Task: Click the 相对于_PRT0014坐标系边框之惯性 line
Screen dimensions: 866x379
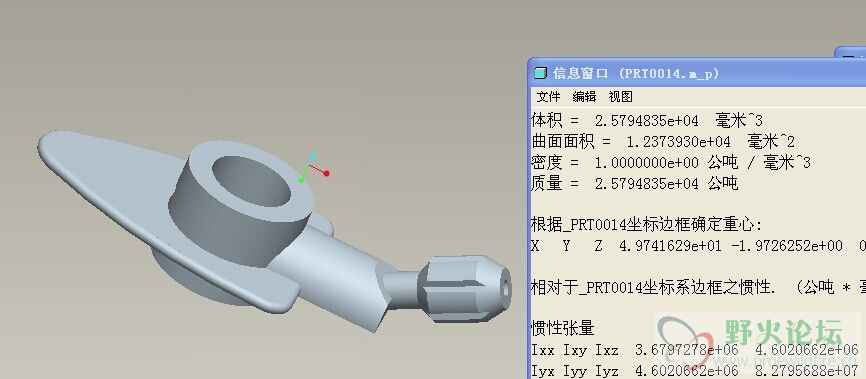Action: [x=699, y=287]
